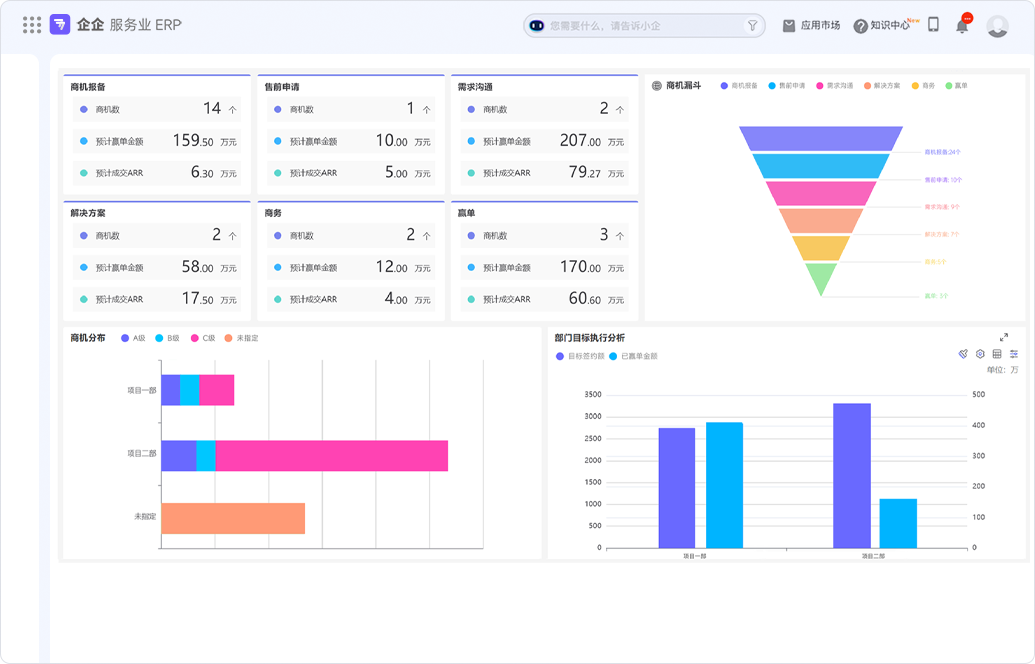Click the paintbrush style icon in 部门目标执行分析
This screenshot has width=1035, height=664.
pos(963,354)
